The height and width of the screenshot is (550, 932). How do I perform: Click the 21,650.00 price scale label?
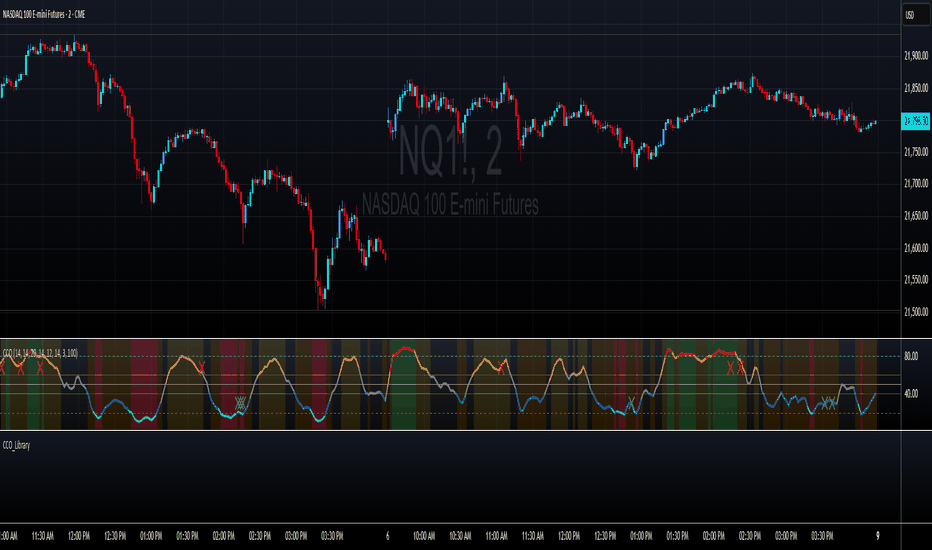[x=916, y=216]
